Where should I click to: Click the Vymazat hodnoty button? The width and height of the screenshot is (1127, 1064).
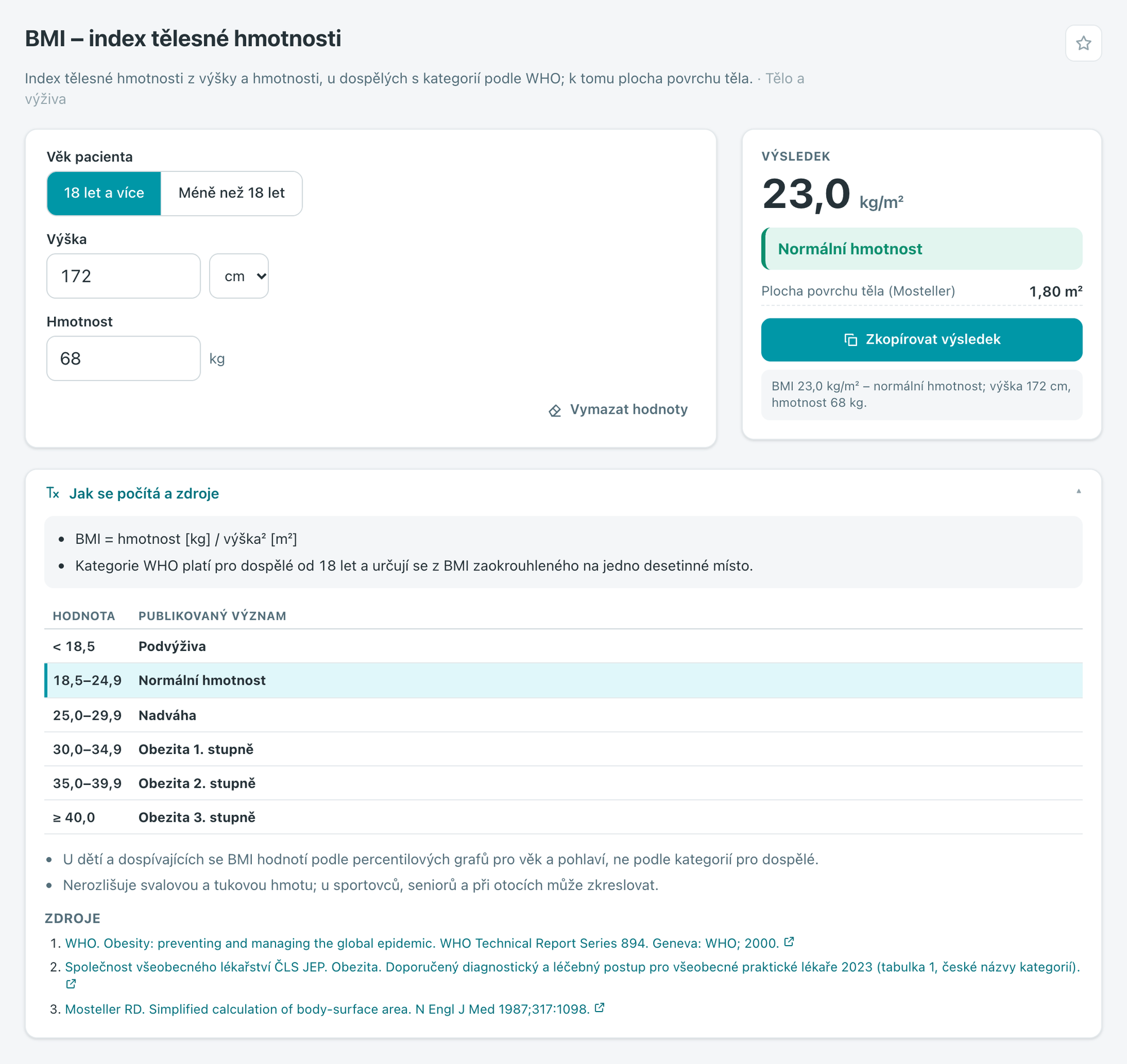[618, 410]
